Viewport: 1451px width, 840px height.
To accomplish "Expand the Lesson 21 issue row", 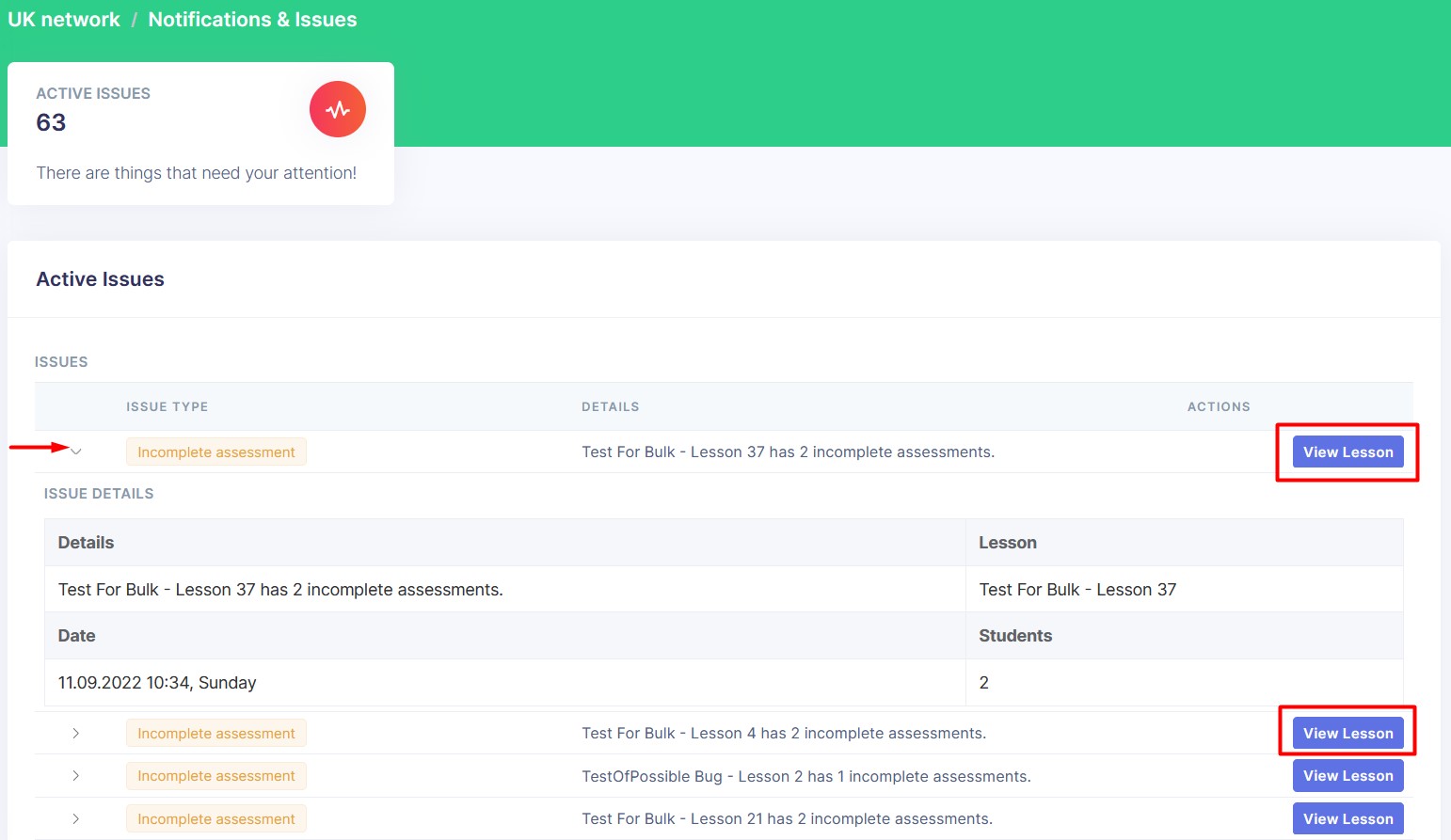I will tap(76, 818).
